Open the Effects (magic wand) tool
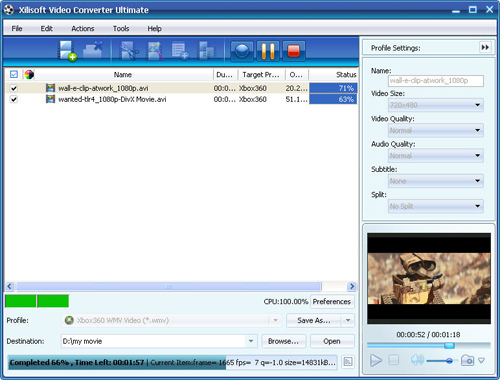500x380 pixels. click(x=155, y=51)
